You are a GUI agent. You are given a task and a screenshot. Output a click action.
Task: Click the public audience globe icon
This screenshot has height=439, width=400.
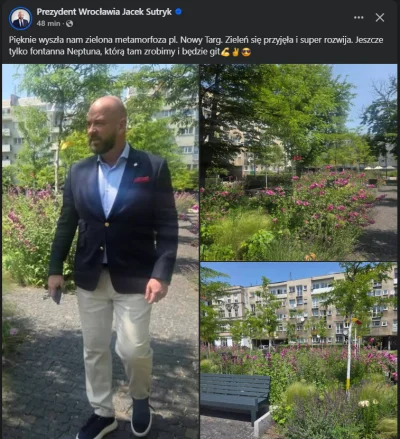click(70, 23)
